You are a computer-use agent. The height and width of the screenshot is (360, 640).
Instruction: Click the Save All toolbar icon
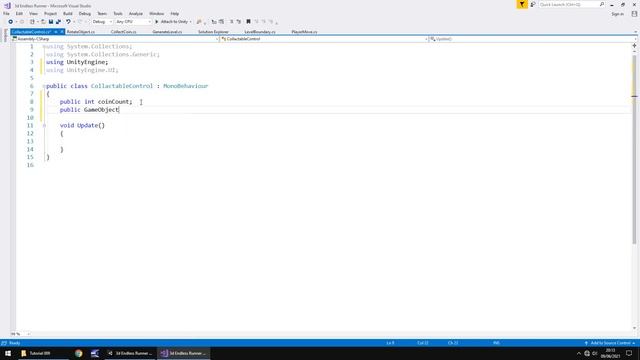(x=58, y=22)
